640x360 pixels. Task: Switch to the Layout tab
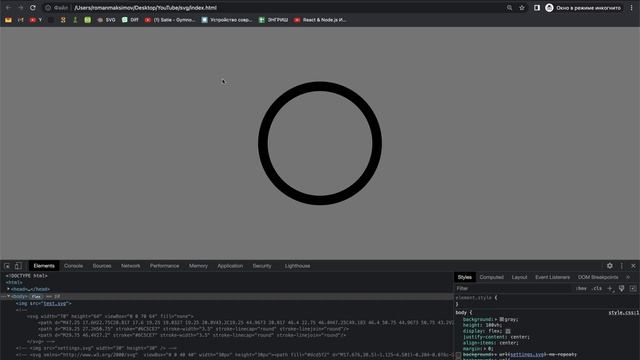(520, 277)
